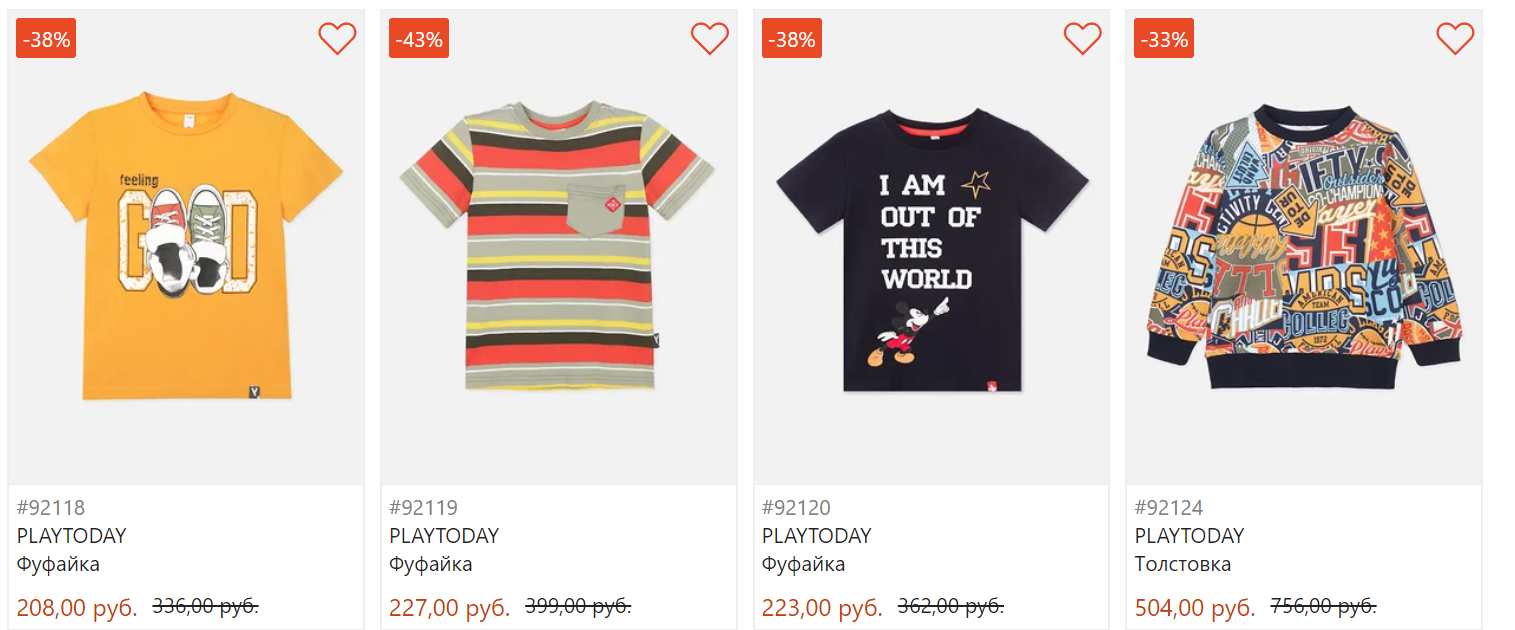Screen dimensions: 1515x630
Task: Open the colorful printed sweatshirt image
Action: click(1303, 245)
